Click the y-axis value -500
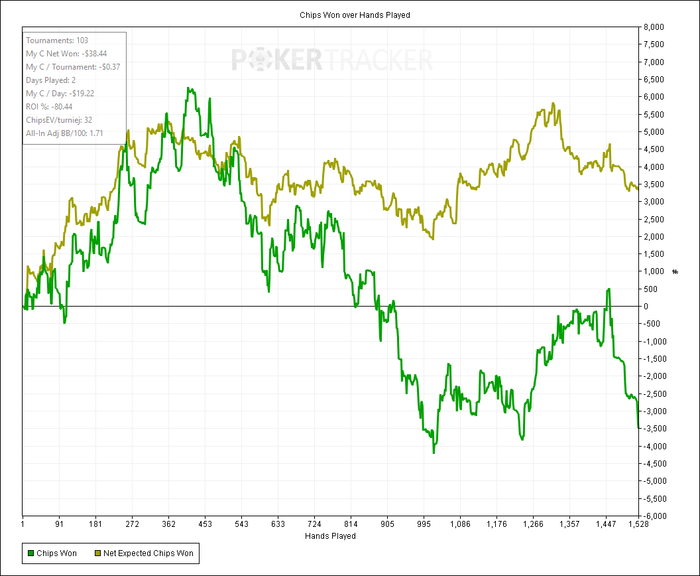This screenshot has height=576, width=700. point(652,324)
